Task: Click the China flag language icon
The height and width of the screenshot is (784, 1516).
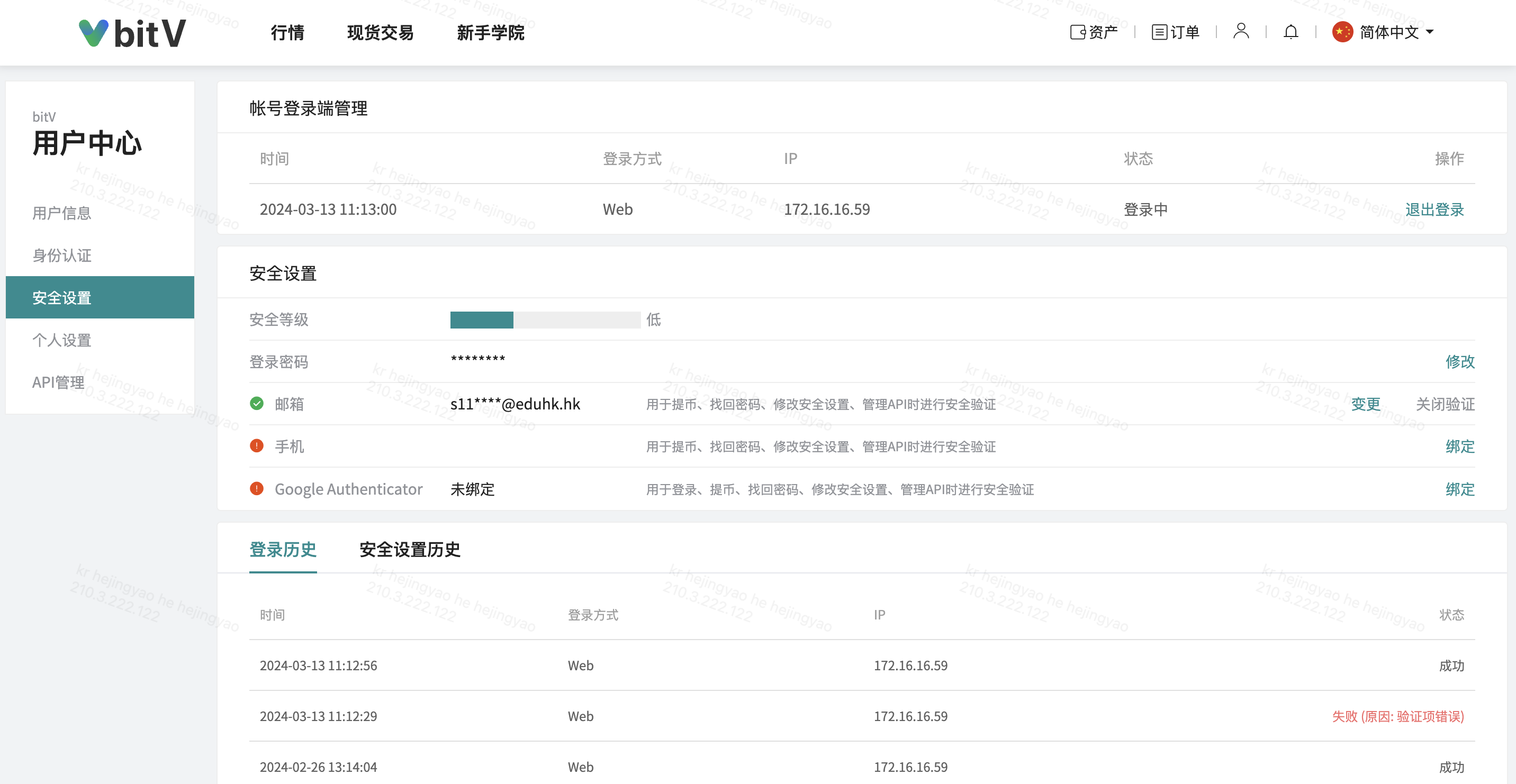Action: 1342,32
